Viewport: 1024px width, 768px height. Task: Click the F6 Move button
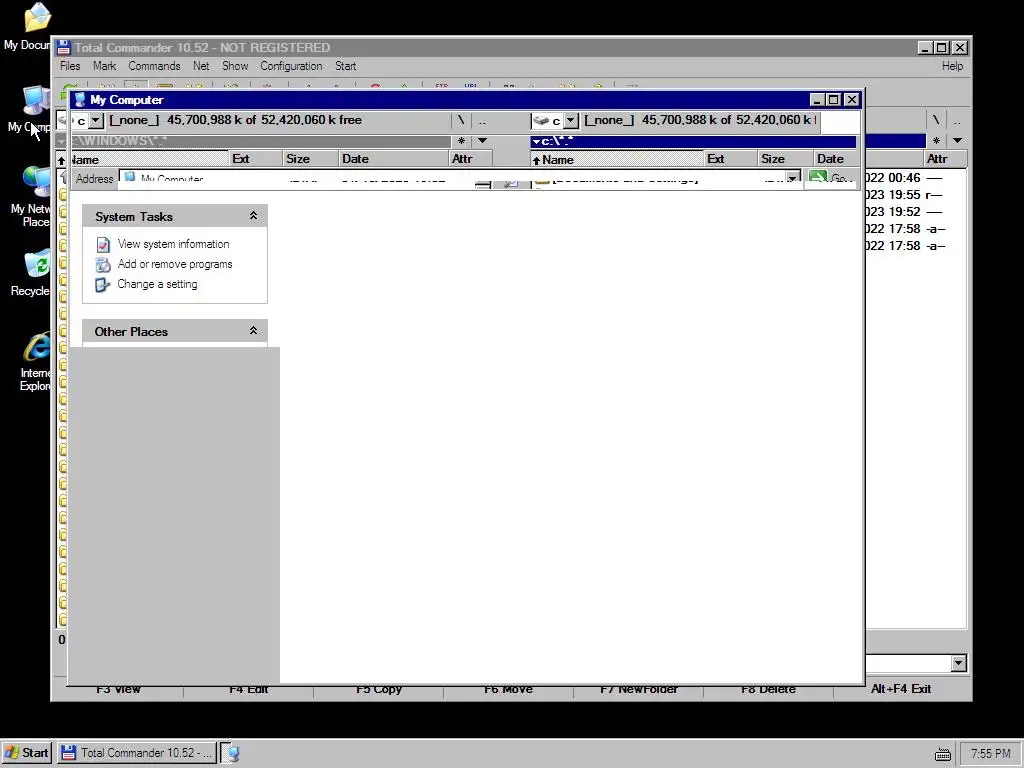(509, 689)
